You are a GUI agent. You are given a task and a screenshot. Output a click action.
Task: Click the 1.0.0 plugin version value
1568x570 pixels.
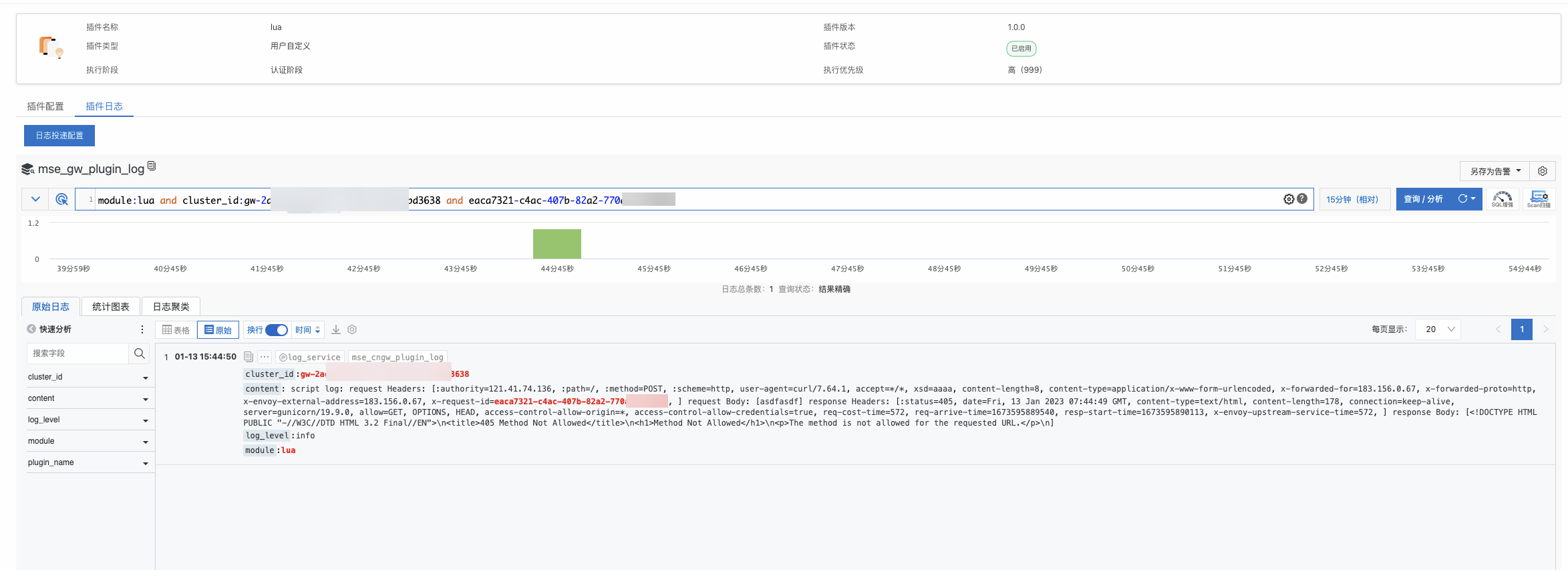pos(1016,27)
